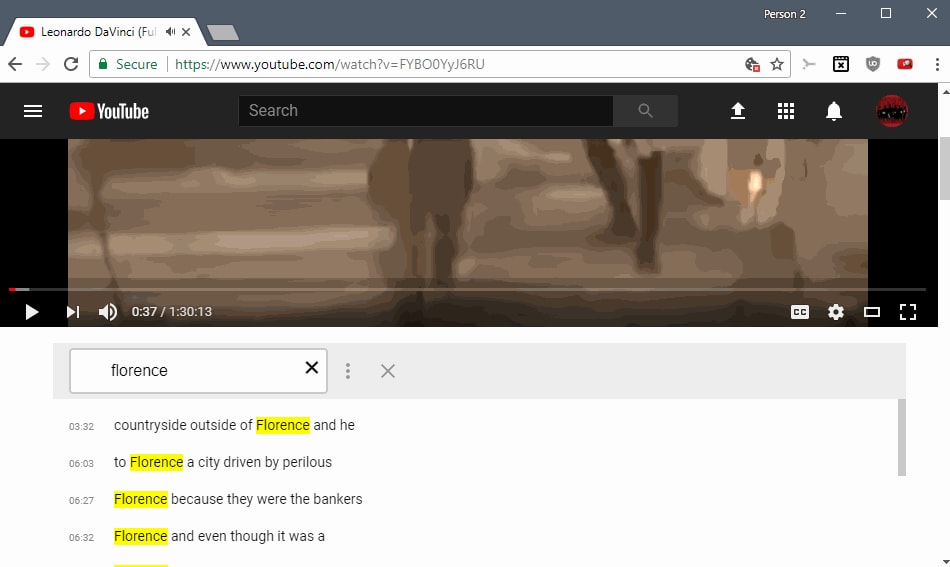Click the page vertical scrollbar thumb

945,168
